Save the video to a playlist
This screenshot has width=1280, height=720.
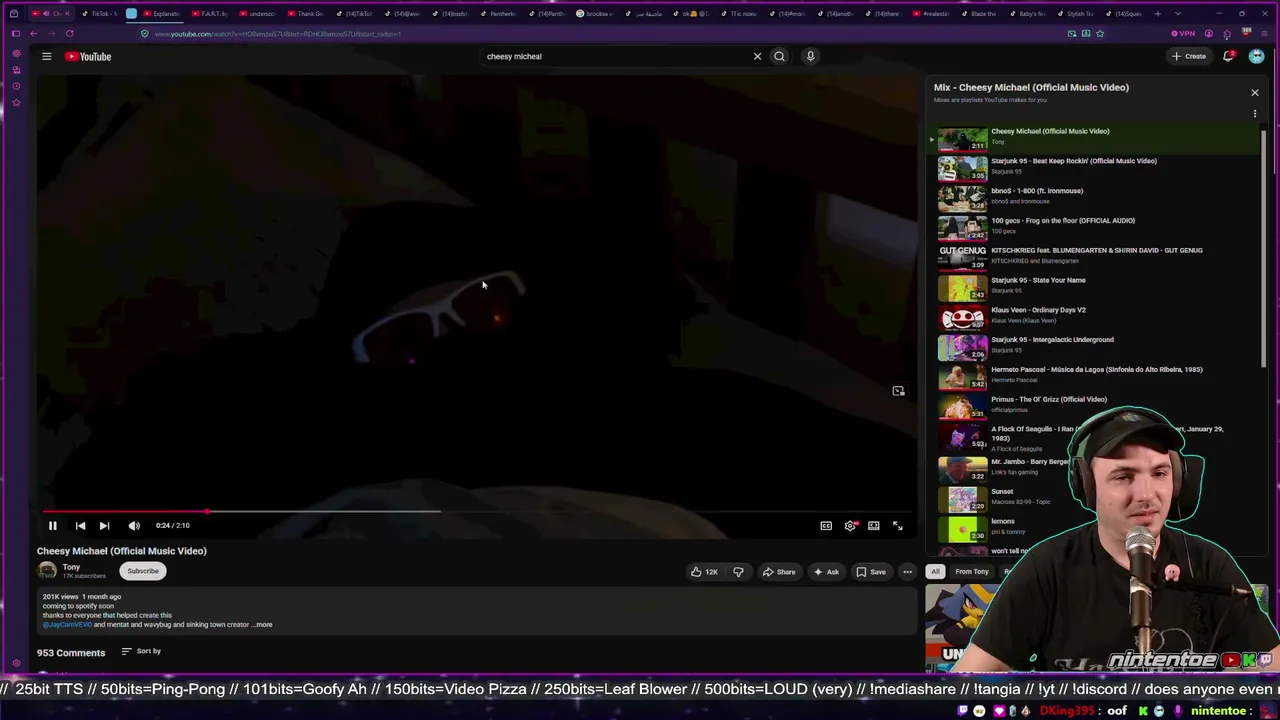pyautogui.click(x=871, y=572)
